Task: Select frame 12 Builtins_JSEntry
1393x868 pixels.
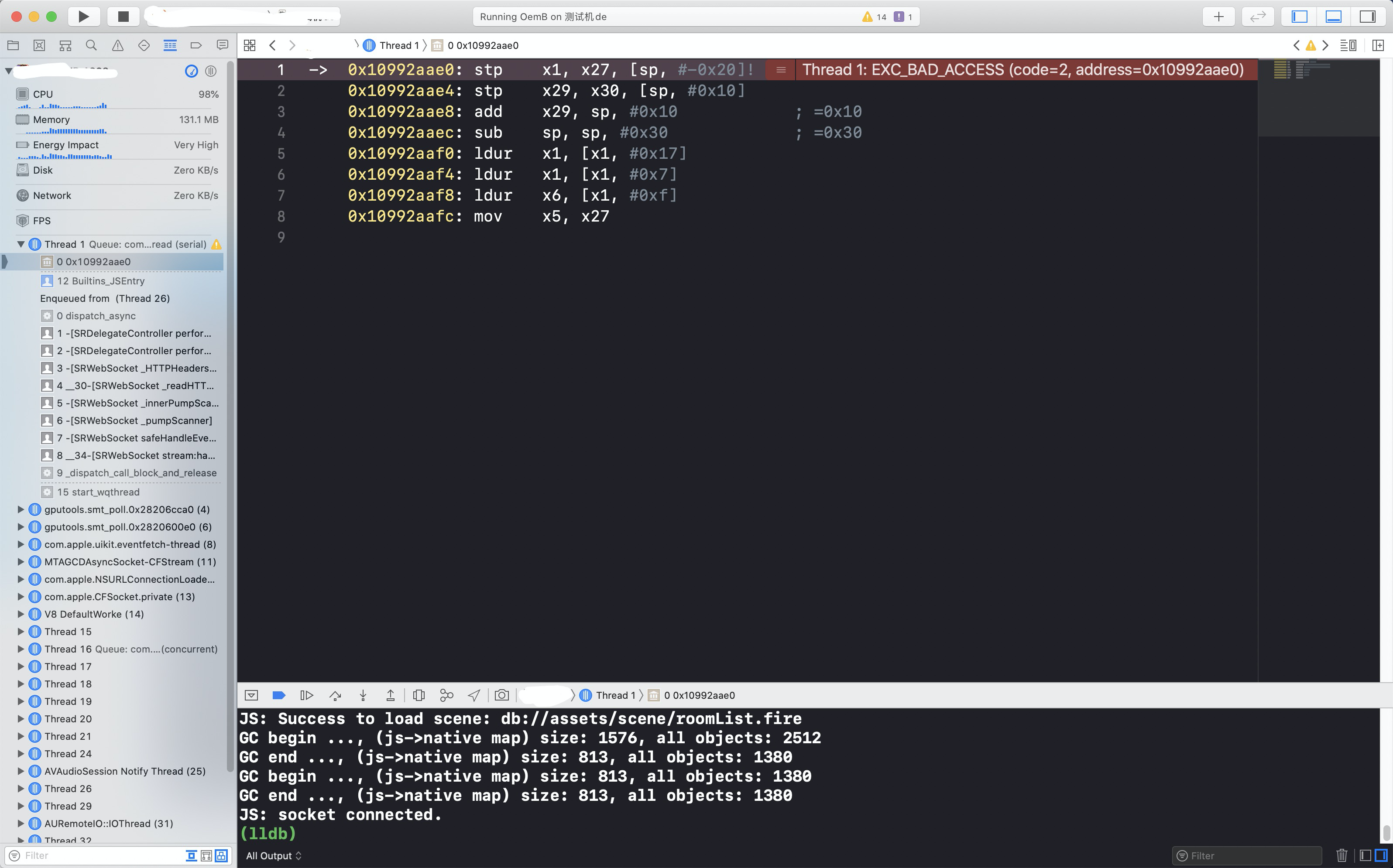Action: coord(100,281)
